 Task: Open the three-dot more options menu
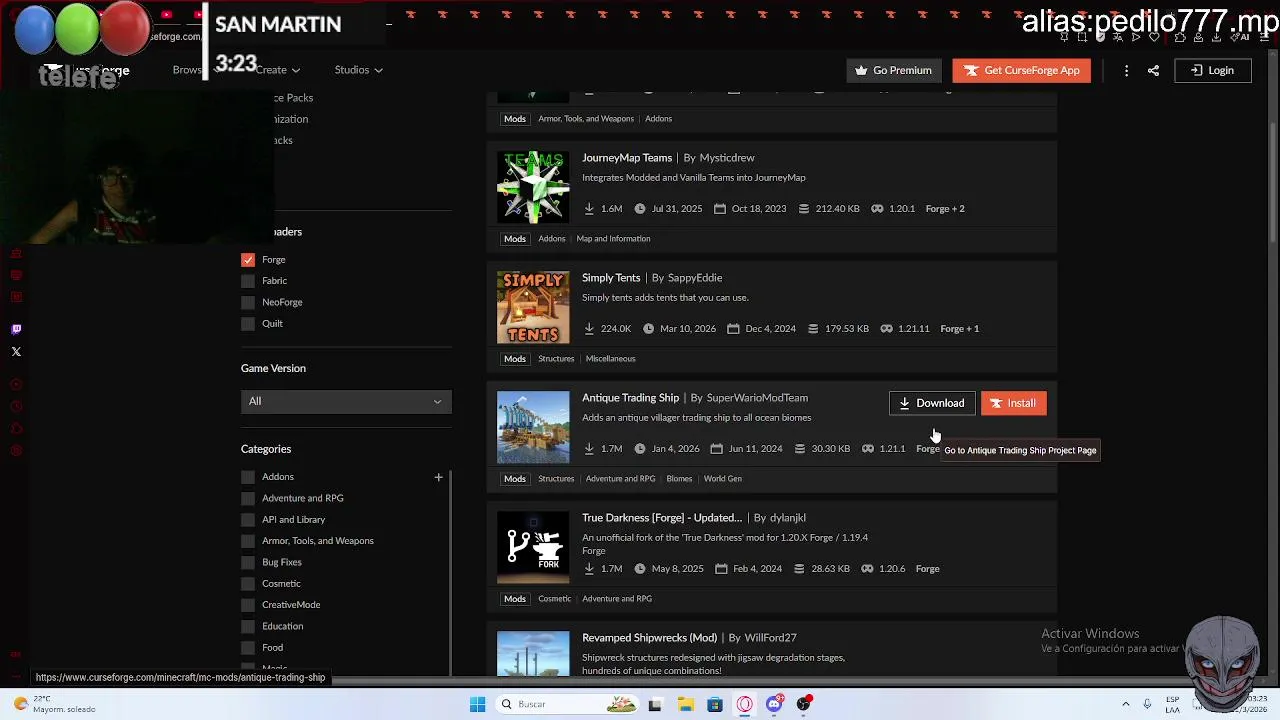tap(1126, 70)
